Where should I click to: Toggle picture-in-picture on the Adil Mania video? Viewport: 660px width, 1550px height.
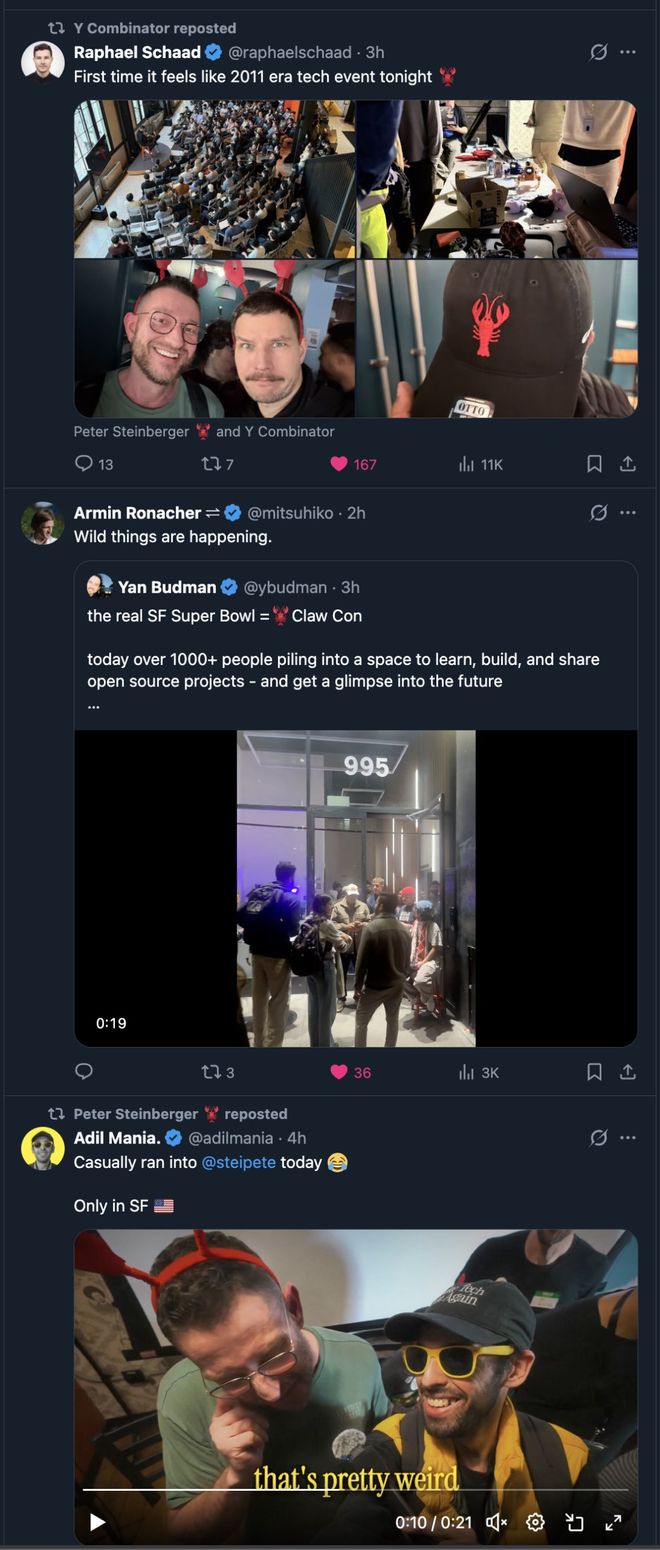coord(574,1522)
